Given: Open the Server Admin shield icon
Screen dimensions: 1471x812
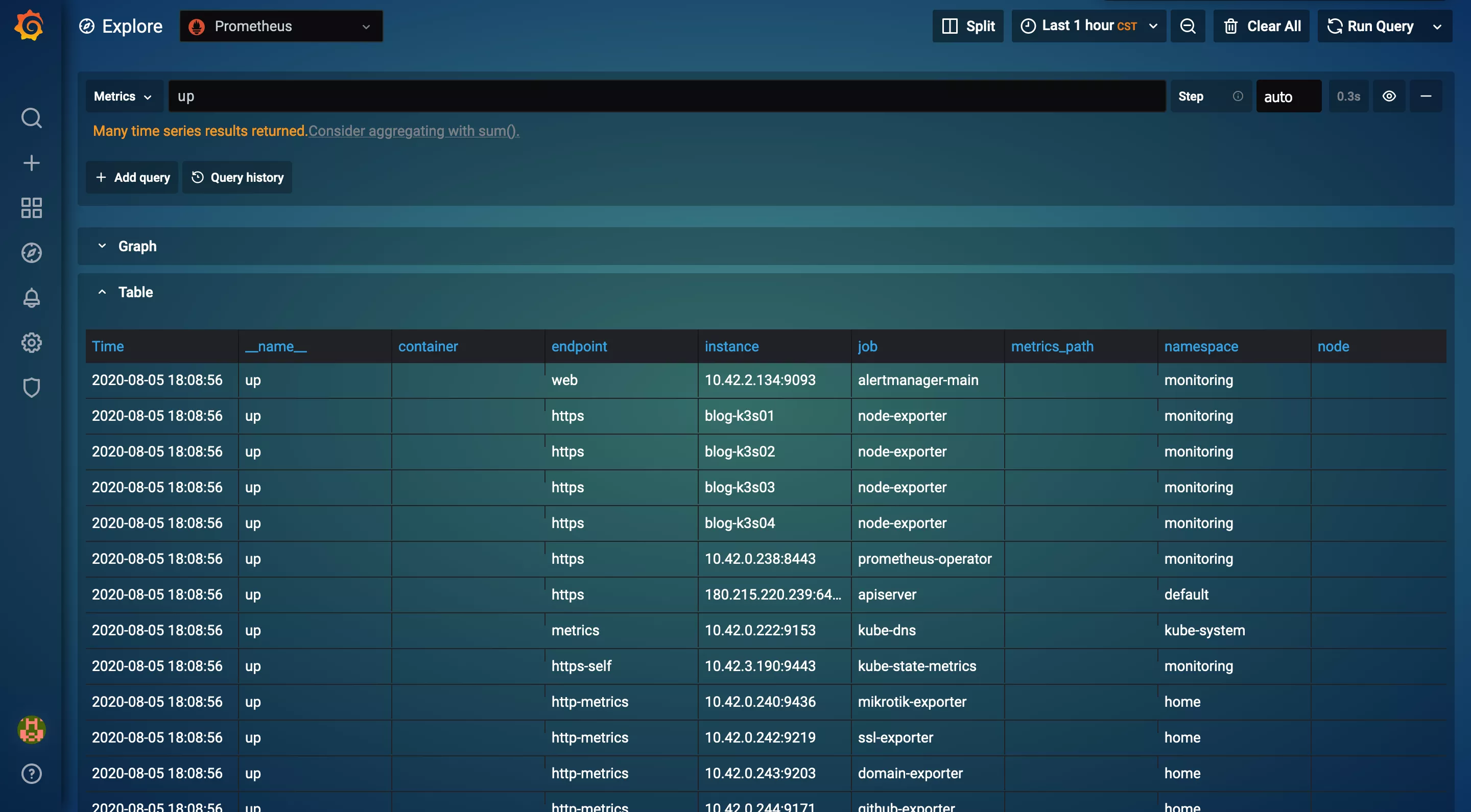Looking at the screenshot, I should click(x=31, y=387).
